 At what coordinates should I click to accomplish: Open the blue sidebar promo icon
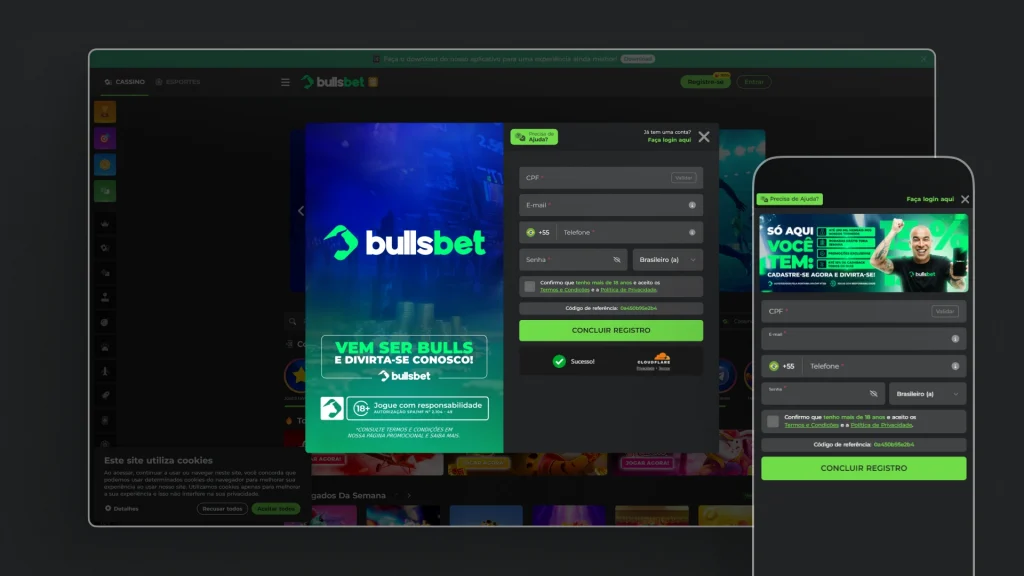point(104,165)
